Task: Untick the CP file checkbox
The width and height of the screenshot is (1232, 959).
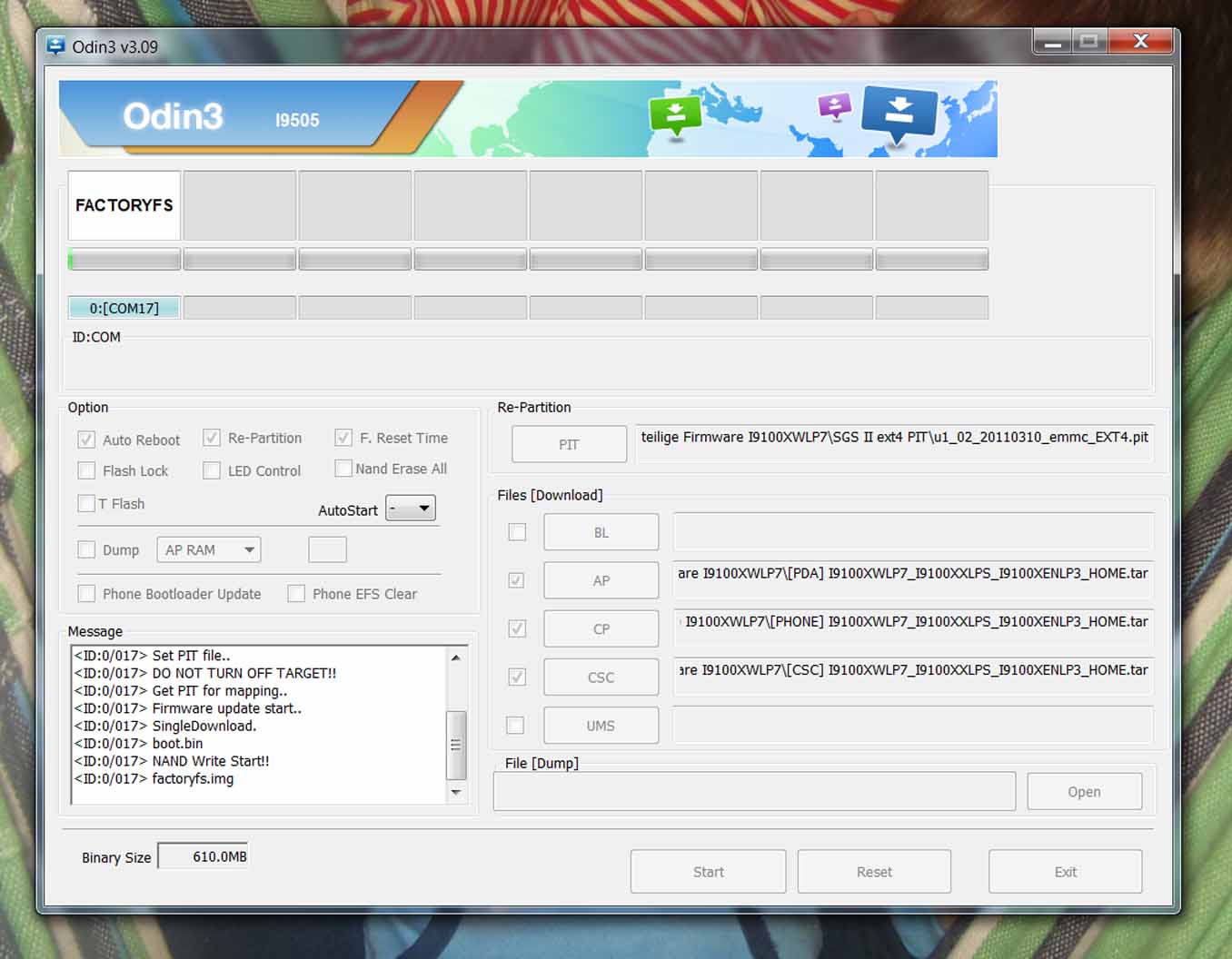Action: pyautogui.click(x=517, y=628)
